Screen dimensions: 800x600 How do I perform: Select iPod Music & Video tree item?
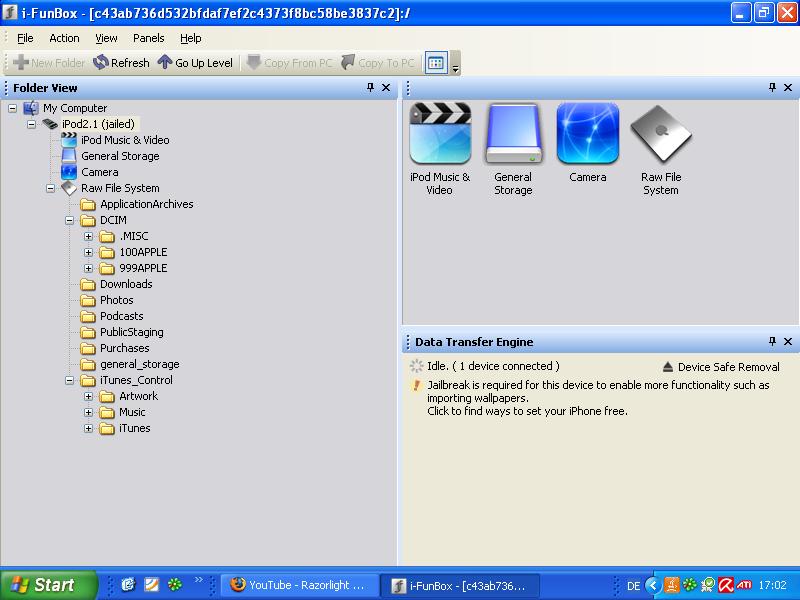[x=125, y=140]
